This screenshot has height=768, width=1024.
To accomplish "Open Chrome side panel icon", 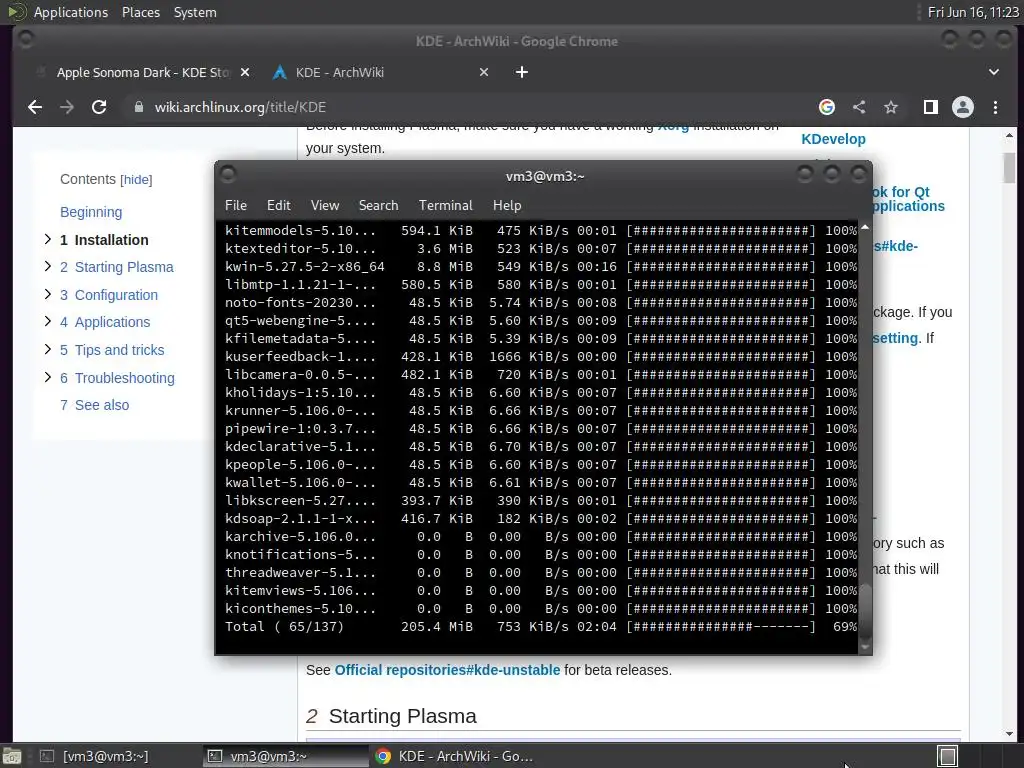I will (931, 107).
